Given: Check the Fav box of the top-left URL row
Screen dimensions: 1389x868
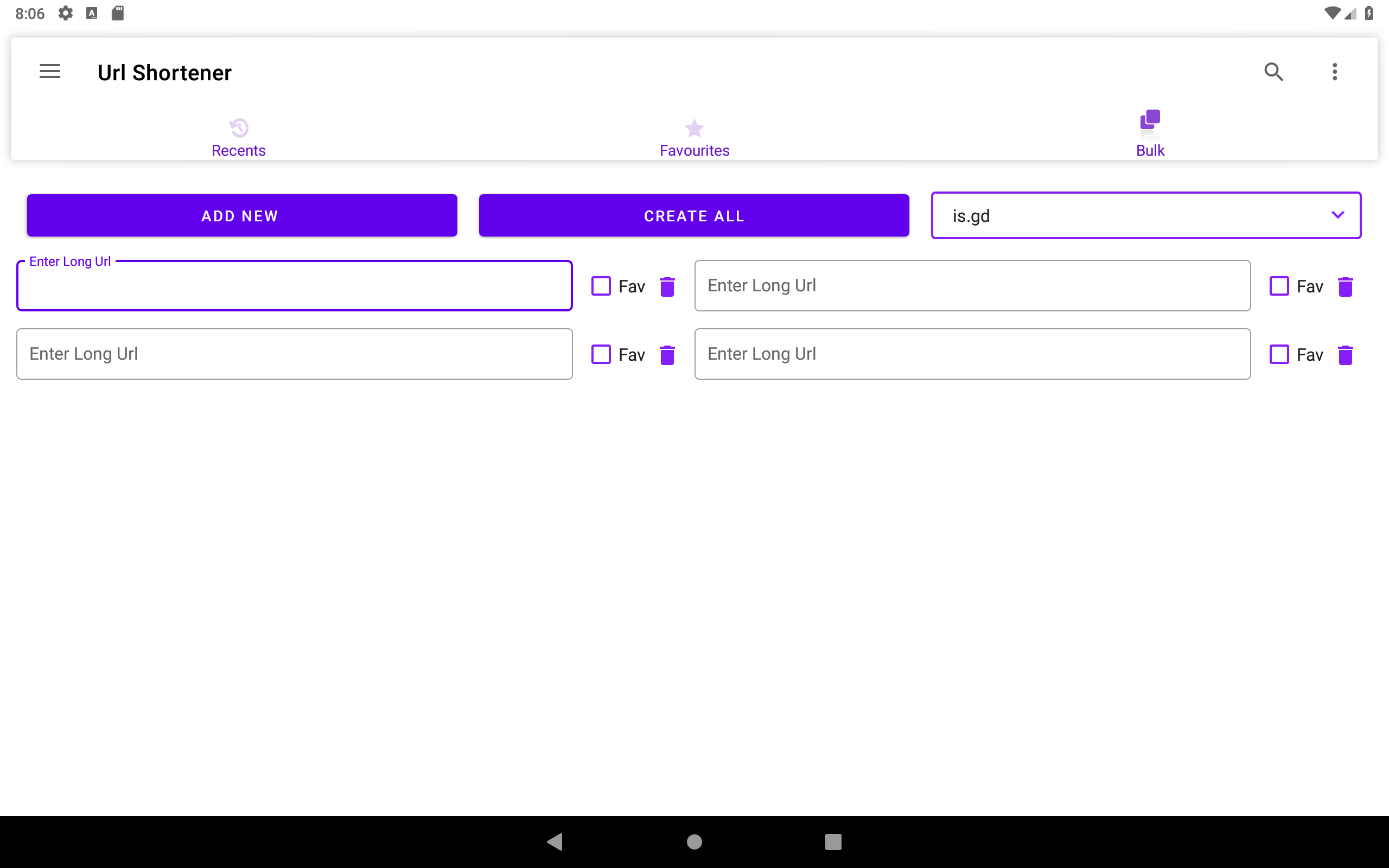Looking at the screenshot, I should pos(601,286).
